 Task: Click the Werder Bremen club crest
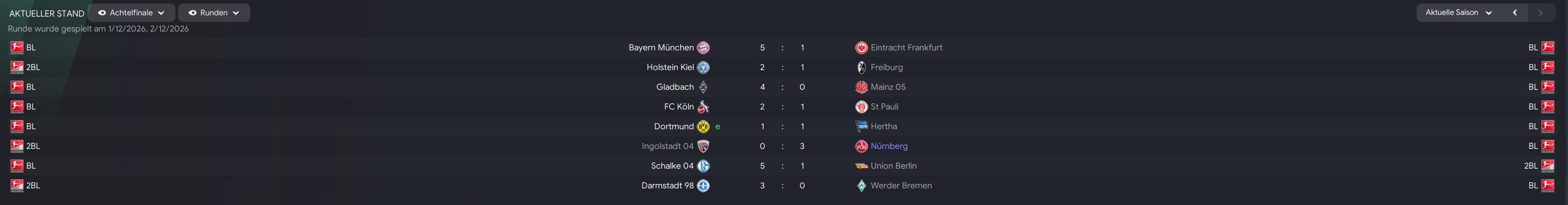(x=861, y=185)
